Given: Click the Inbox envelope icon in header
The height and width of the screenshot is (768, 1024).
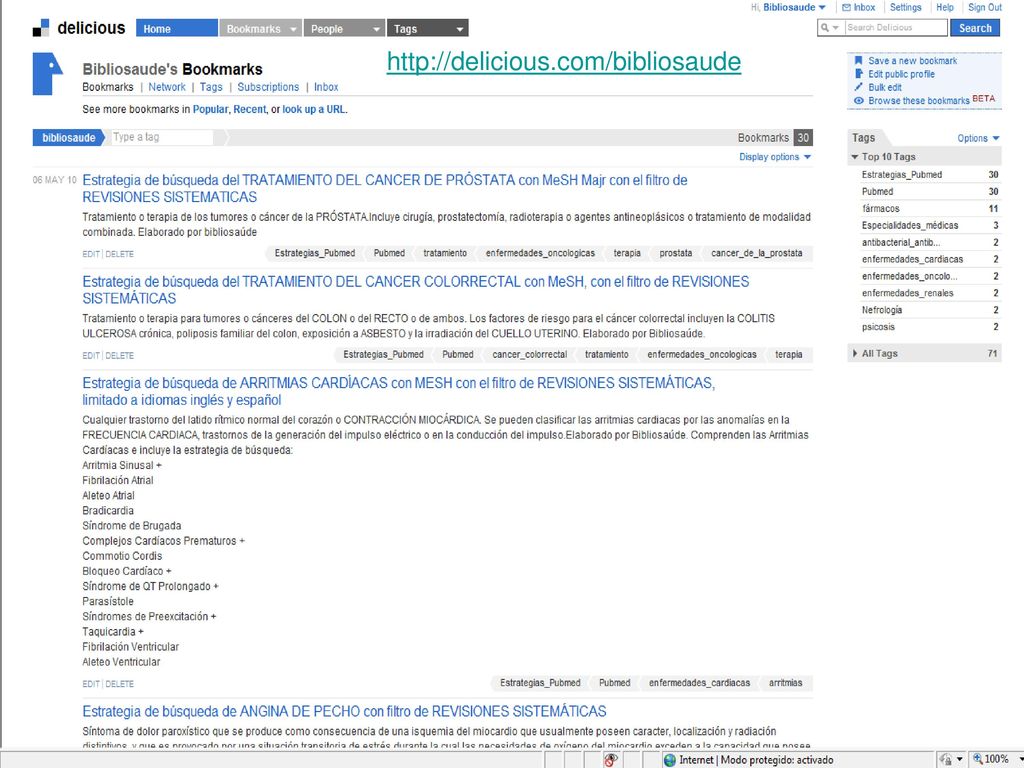Looking at the screenshot, I should coord(846,7).
